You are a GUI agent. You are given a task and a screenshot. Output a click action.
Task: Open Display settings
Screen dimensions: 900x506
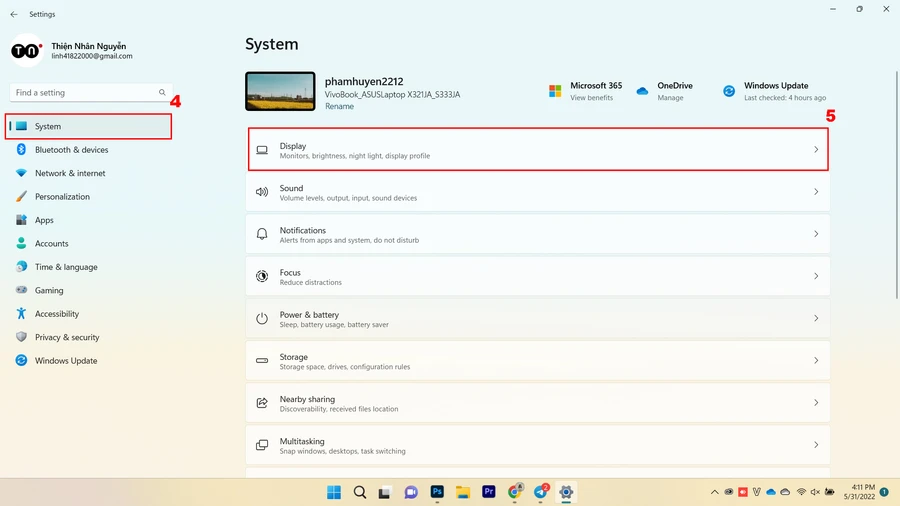(x=538, y=149)
